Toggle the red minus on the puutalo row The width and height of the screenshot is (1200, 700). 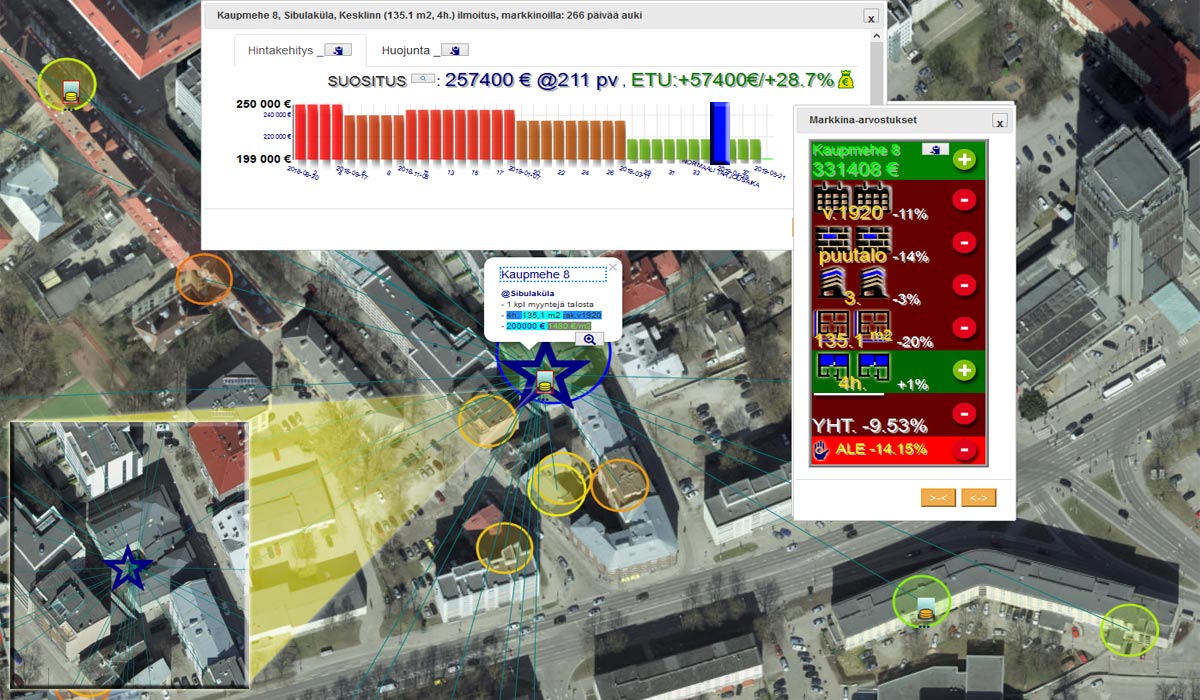point(964,242)
